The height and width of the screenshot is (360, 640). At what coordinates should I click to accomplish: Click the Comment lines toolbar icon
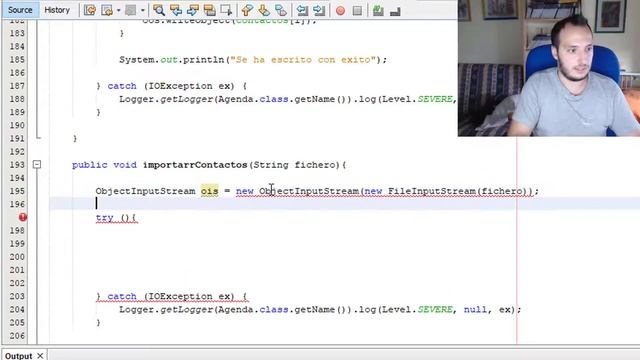pyautogui.click(x=378, y=10)
